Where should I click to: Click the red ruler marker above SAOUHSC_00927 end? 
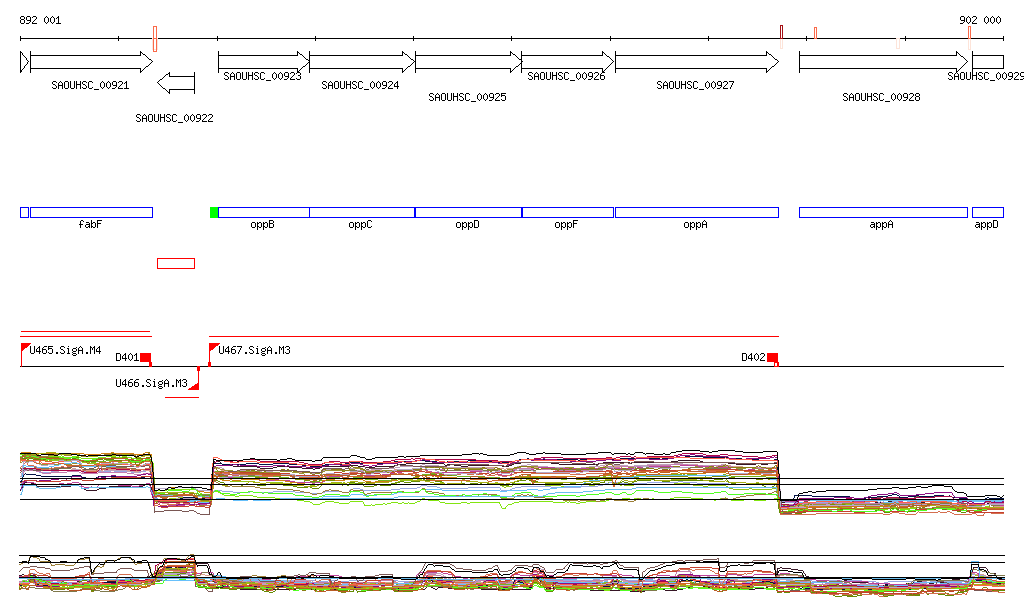pos(781,32)
